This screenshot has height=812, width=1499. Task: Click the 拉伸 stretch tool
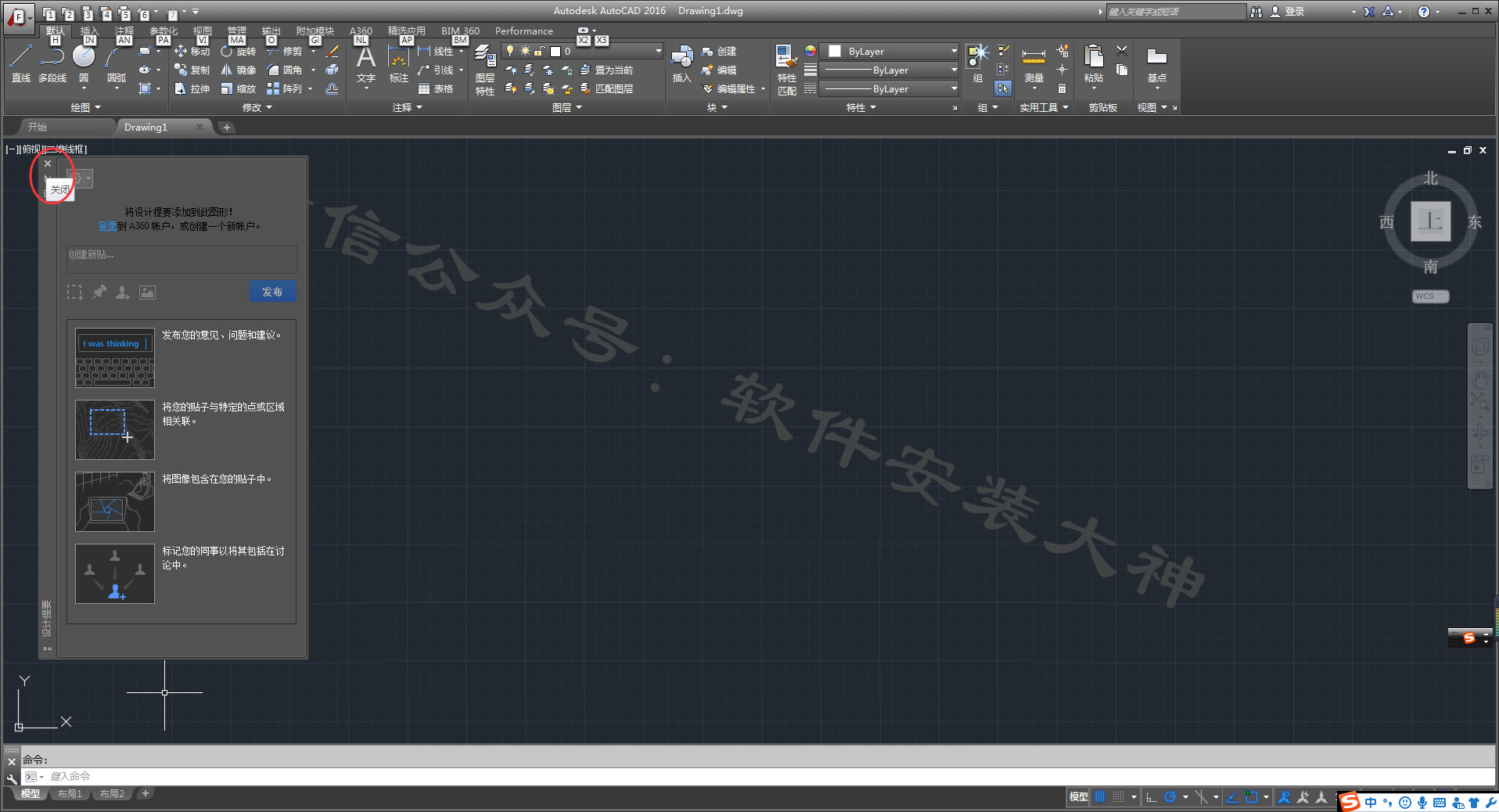pyautogui.click(x=192, y=88)
